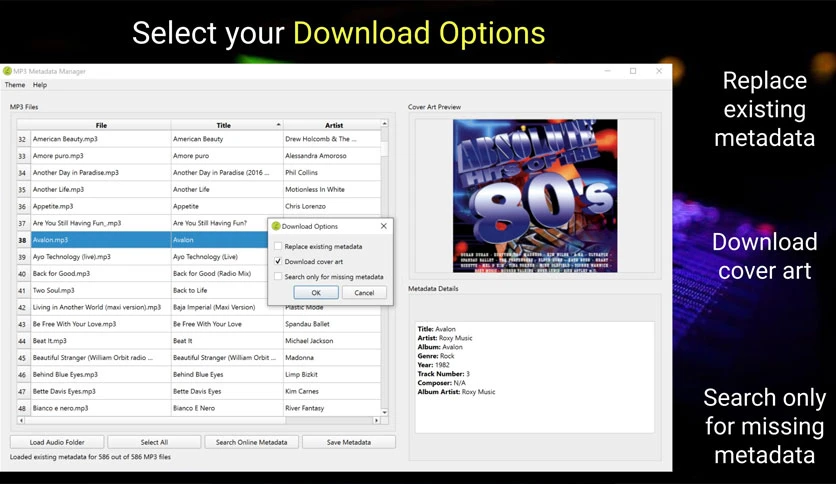Click title cell Baja Imperial (Maxi Version)
The width and height of the screenshot is (836, 484).
coord(219,307)
